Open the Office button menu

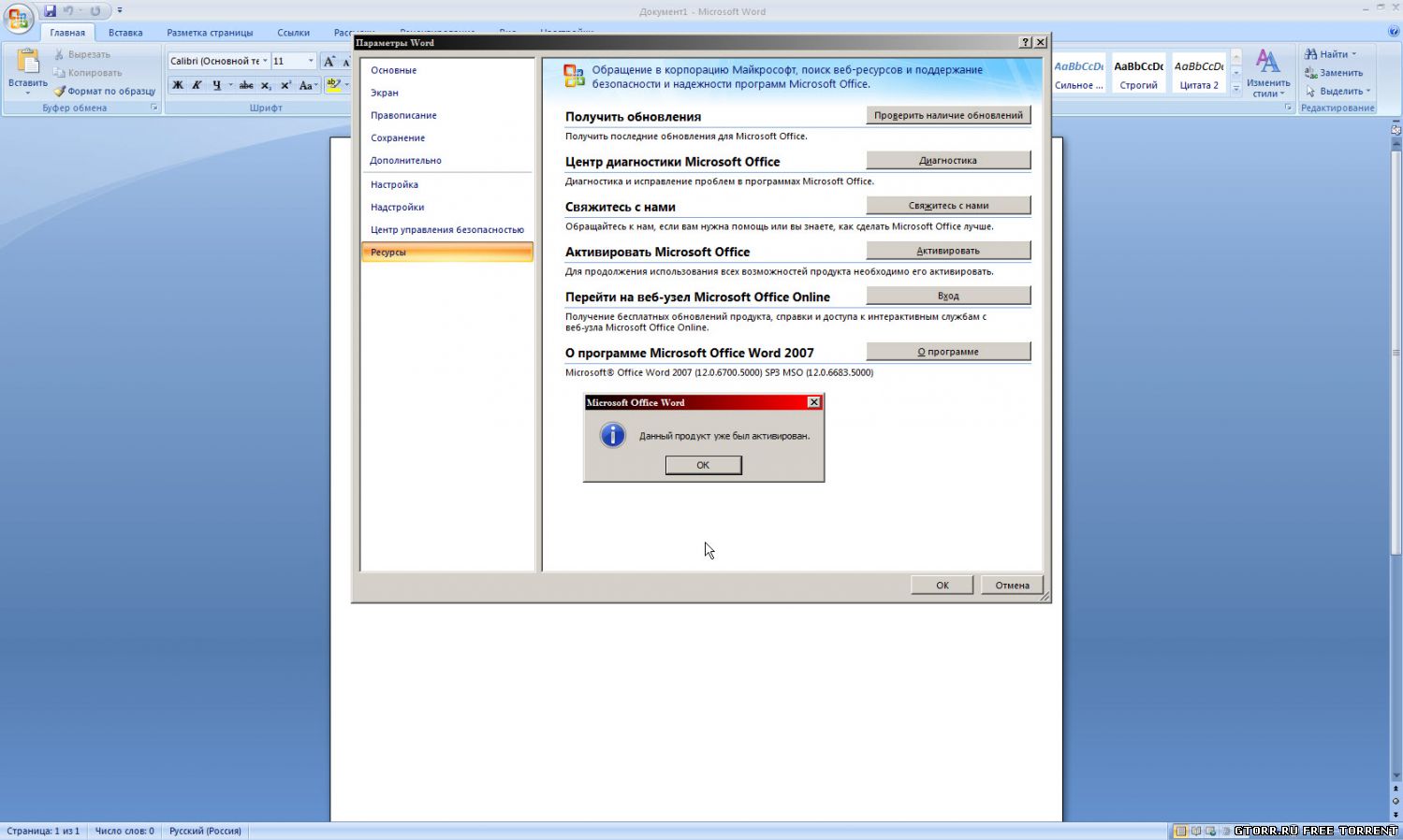tap(18, 17)
